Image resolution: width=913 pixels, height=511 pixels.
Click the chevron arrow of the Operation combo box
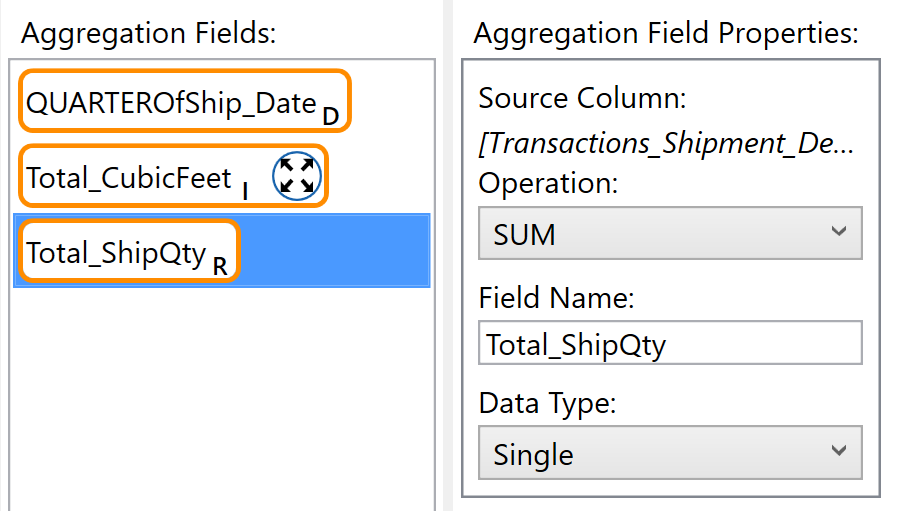pyautogui.click(x=838, y=232)
